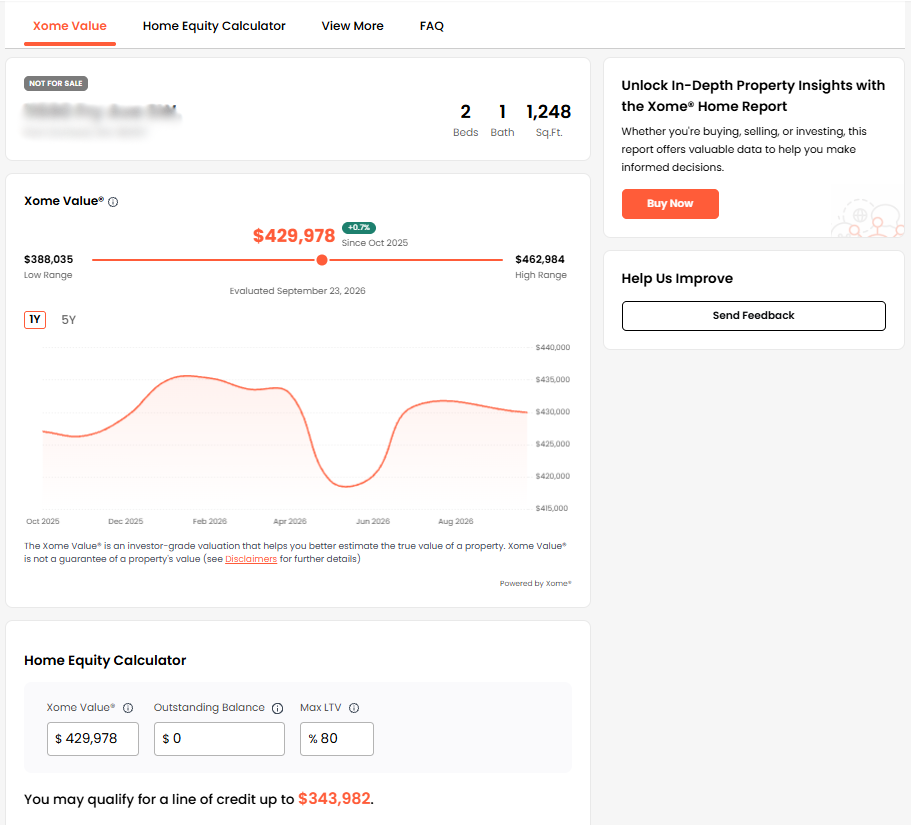The image size is (911, 825).
Task: Click info icon beside Xome Value® heading
Action: 113,202
